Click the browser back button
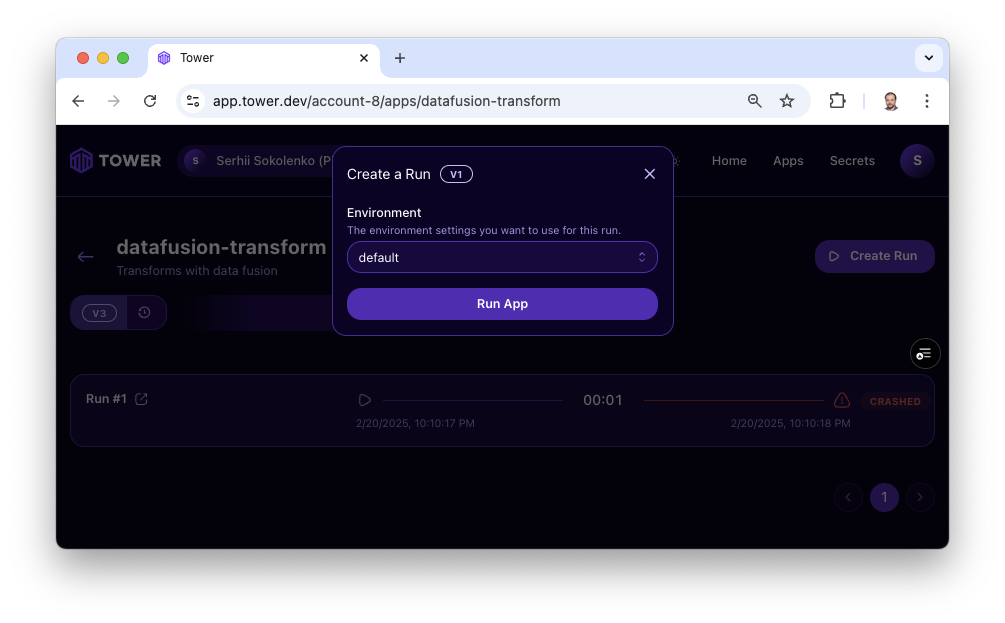Screen dimensions: 1005x623 click(x=78, y=101)
